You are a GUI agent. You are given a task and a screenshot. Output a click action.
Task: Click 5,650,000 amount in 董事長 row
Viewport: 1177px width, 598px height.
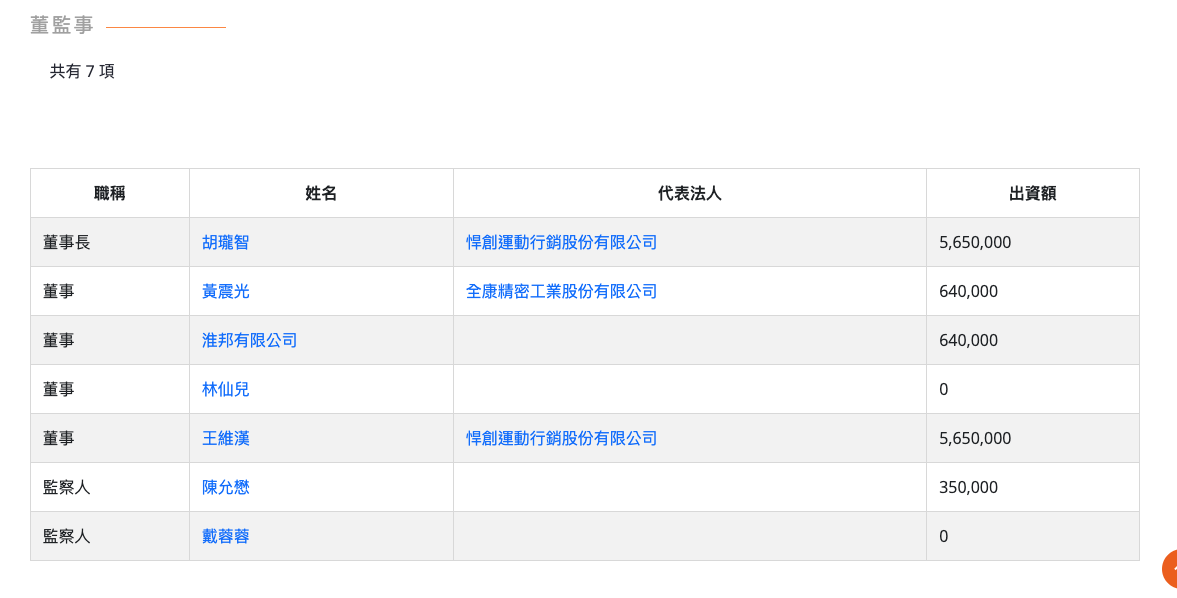click(974, 242)
